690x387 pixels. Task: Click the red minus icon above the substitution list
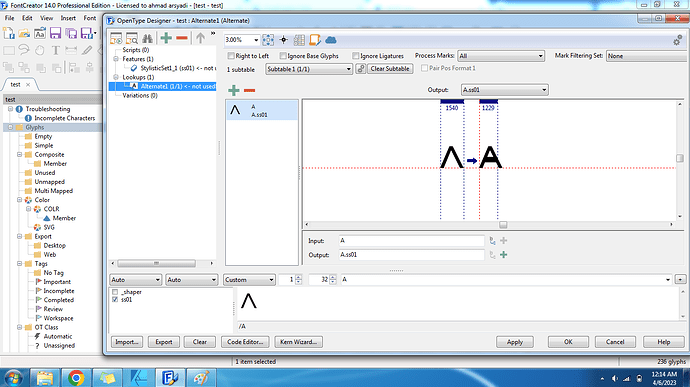250,90
